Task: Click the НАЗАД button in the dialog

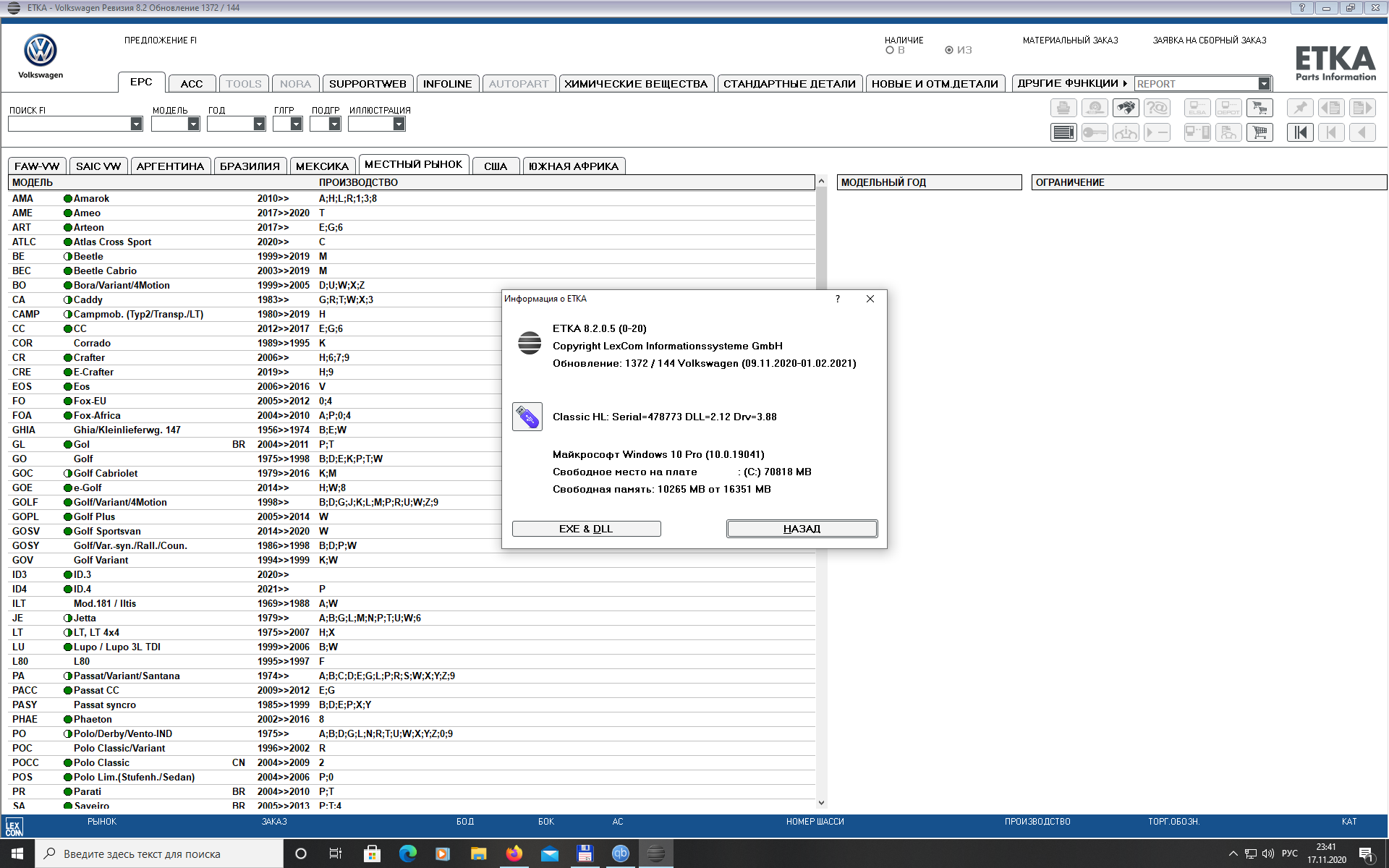Action: click(x=802, y=529)
